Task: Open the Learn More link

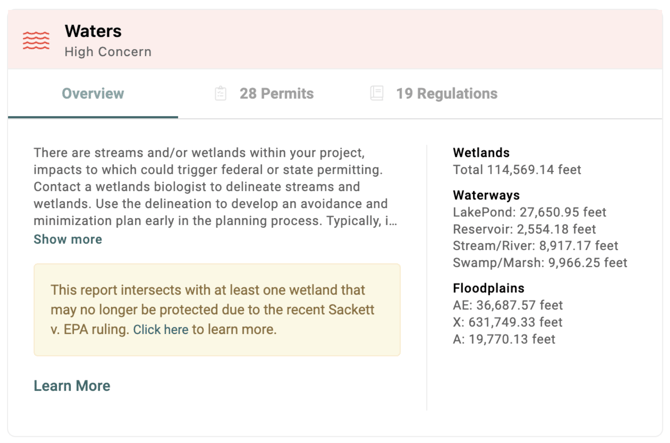Action: pyautogui.click(x=72, y=386)
